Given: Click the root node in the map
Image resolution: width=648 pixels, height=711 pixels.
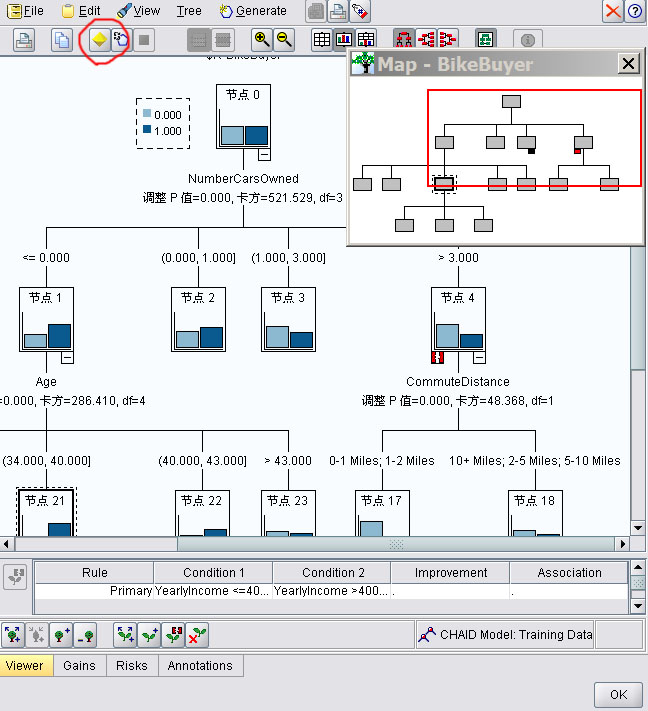Looking at the screenshot, I should [511, 101].
